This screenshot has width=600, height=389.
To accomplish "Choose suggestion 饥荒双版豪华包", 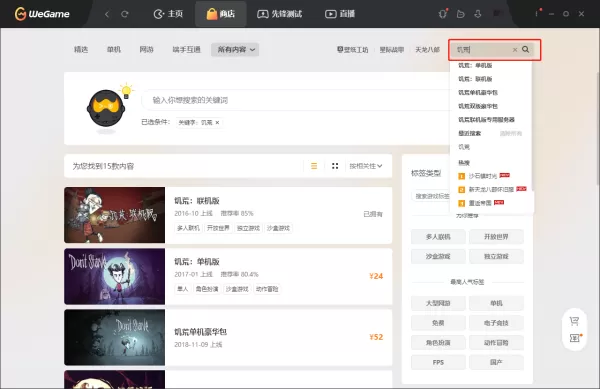I will click(x=478, y=106).
